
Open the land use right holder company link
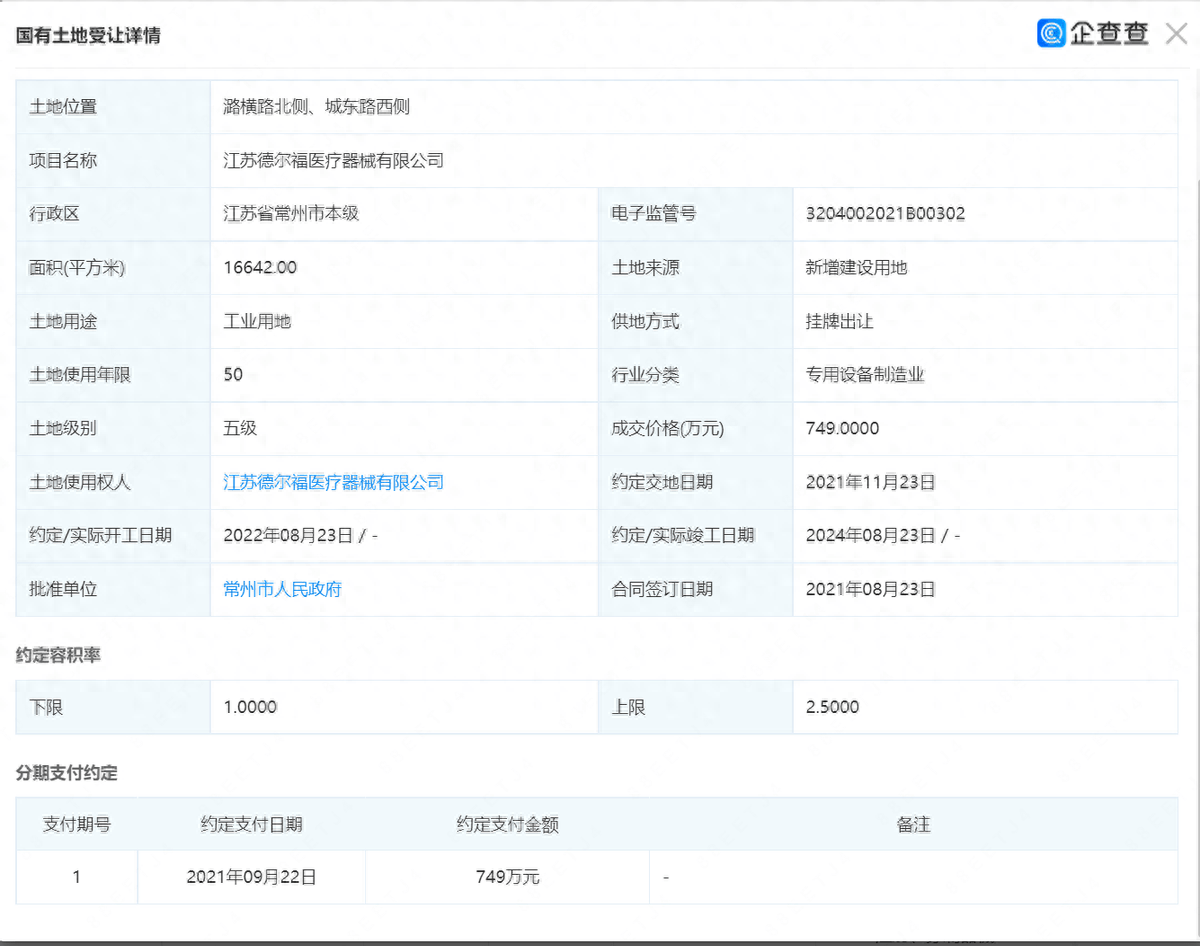pos(333,482)
